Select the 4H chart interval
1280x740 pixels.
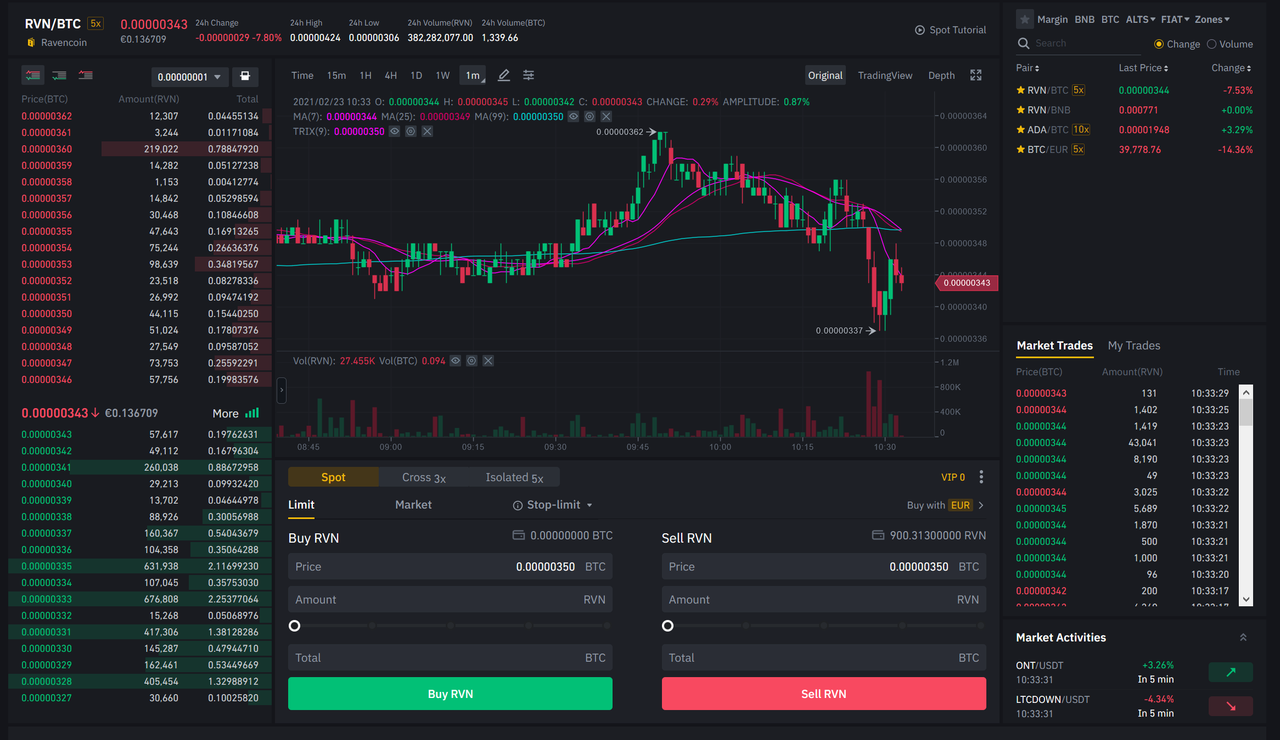pyautogui.click(x=391, y=76)
